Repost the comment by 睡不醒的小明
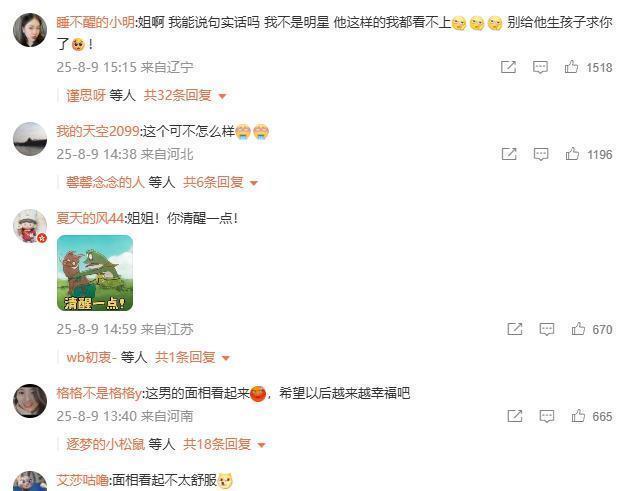Image resolution: width=626 pixels, height=491 pixels. (508, 67)
